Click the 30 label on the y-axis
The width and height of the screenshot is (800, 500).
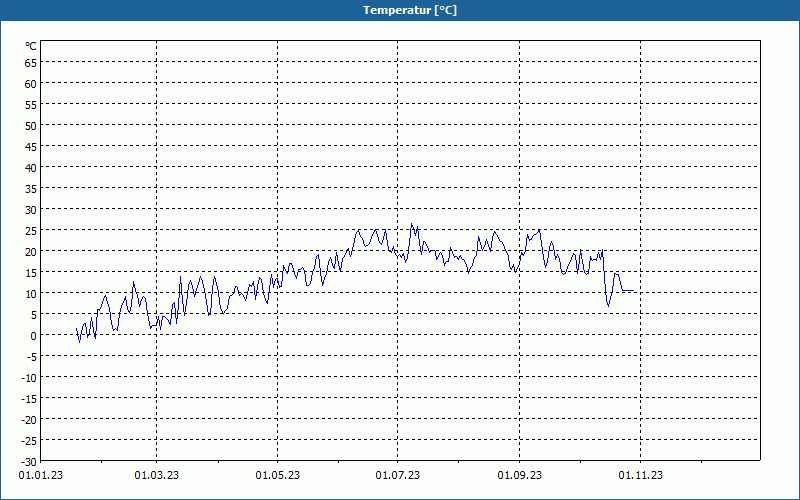[31, 209]
